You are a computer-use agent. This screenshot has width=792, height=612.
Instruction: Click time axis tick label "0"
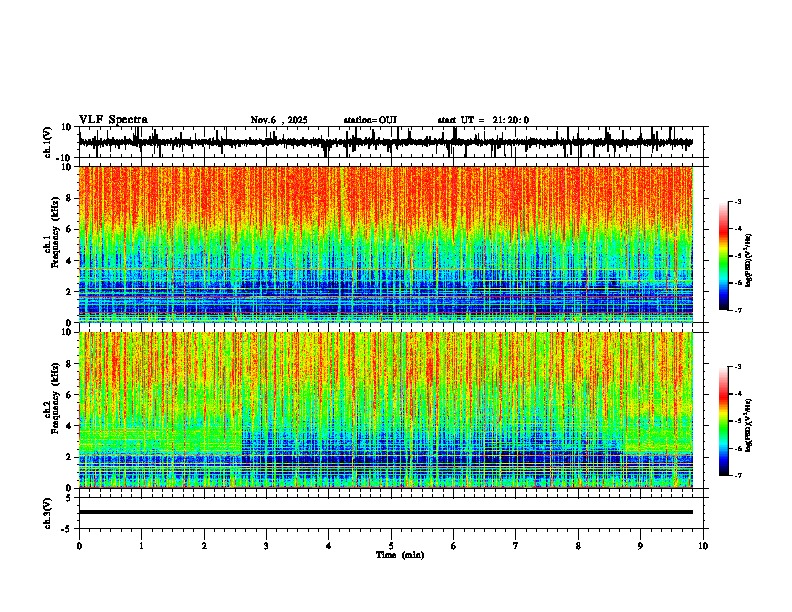(79, 546)
